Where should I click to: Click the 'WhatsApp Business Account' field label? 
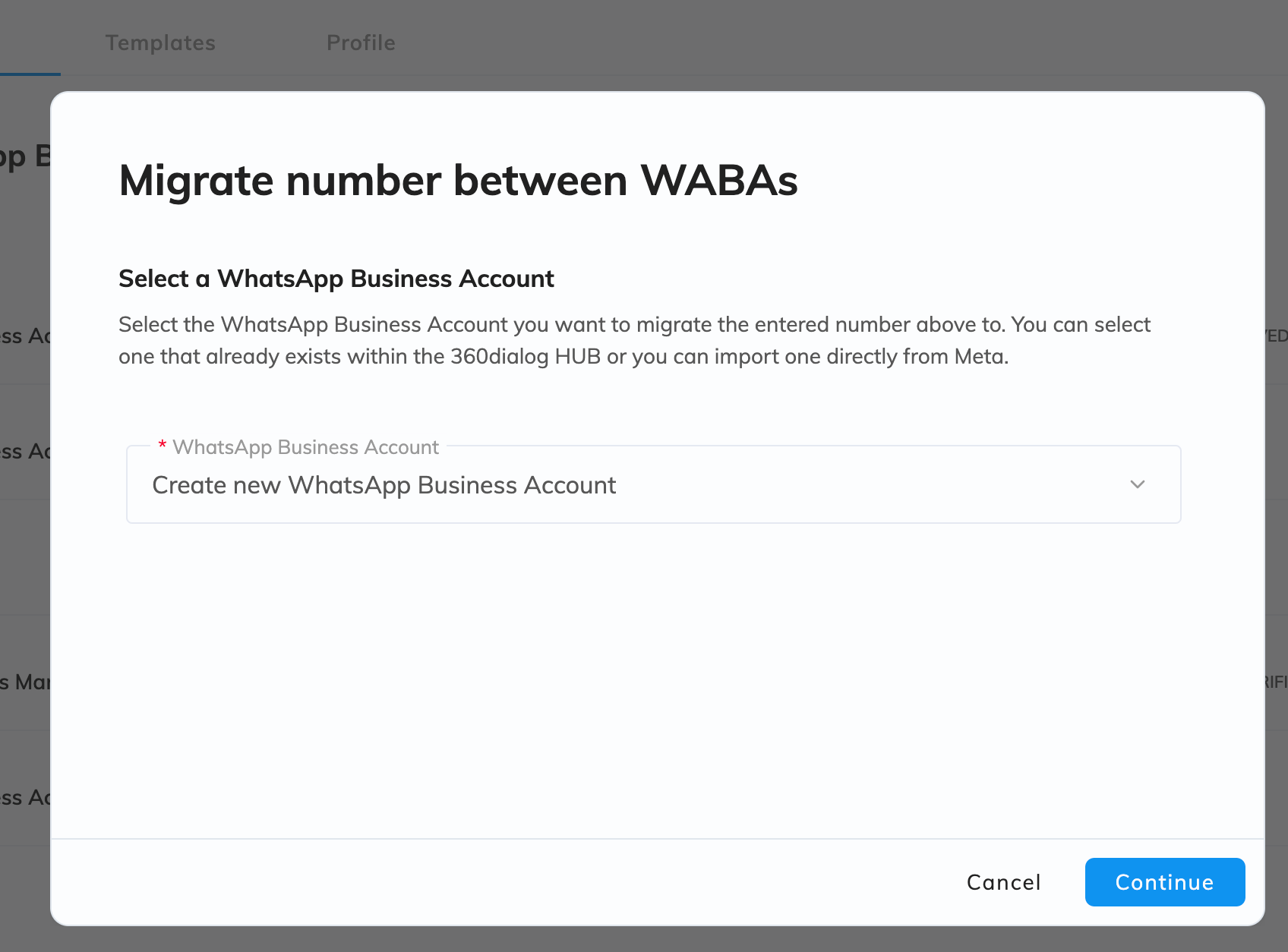(305, 447)
